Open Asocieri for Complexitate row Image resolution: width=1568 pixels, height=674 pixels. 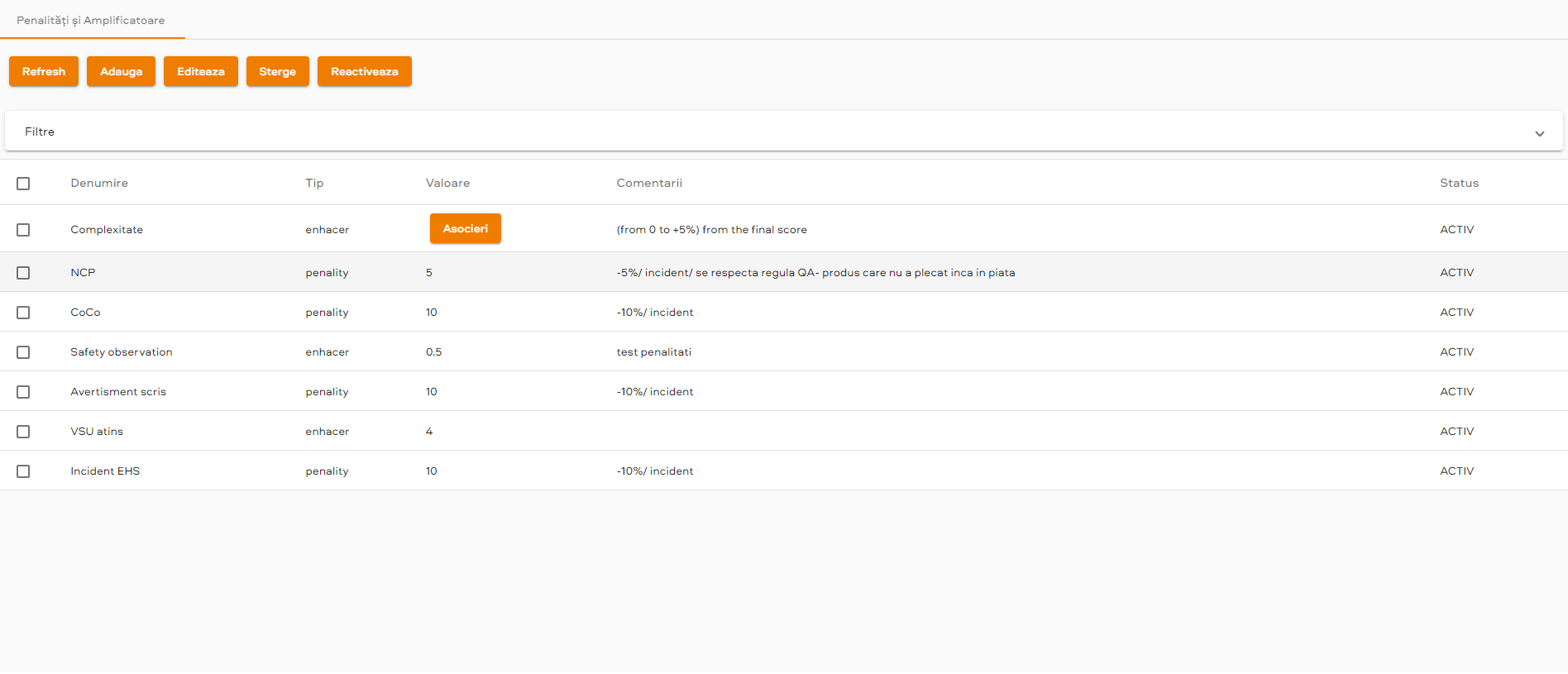(x=465, y=229)
